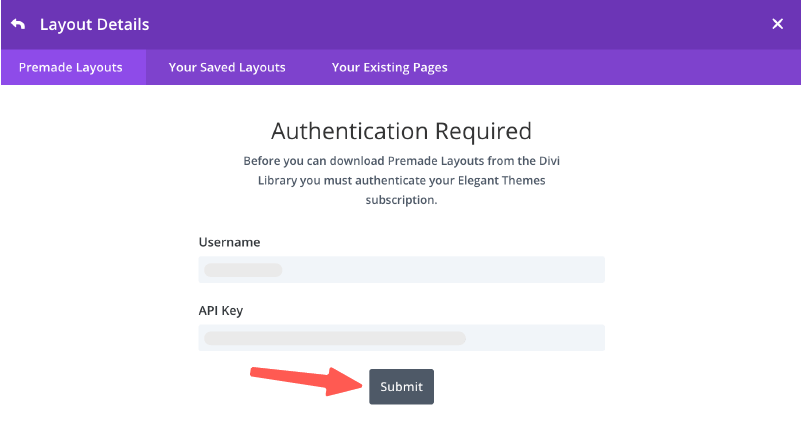
Task: Click the back arrow icon in header
Action: pyautogui.click(x=18, y=24)
